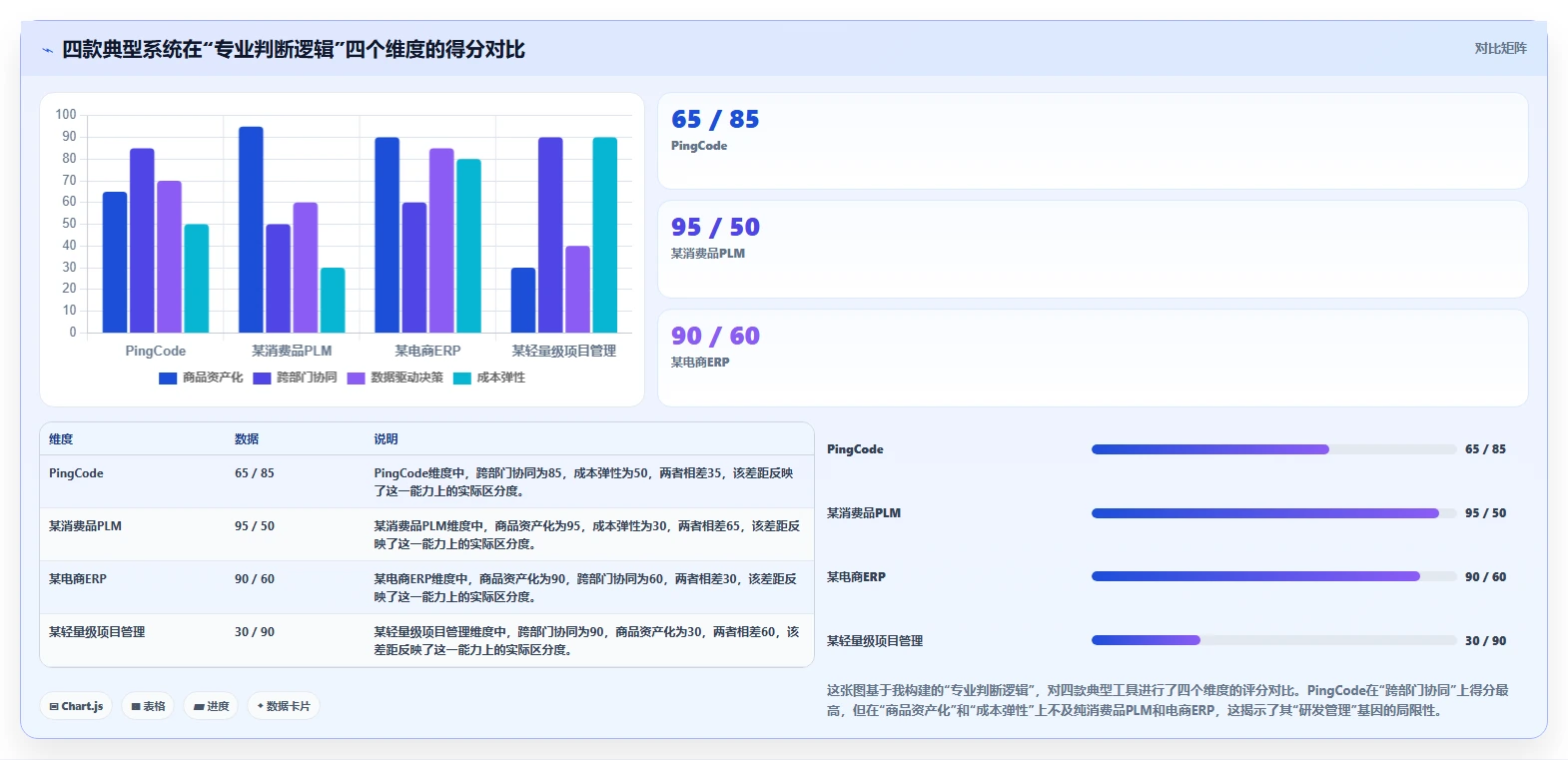Click the 维度 column header

(61, 439)
